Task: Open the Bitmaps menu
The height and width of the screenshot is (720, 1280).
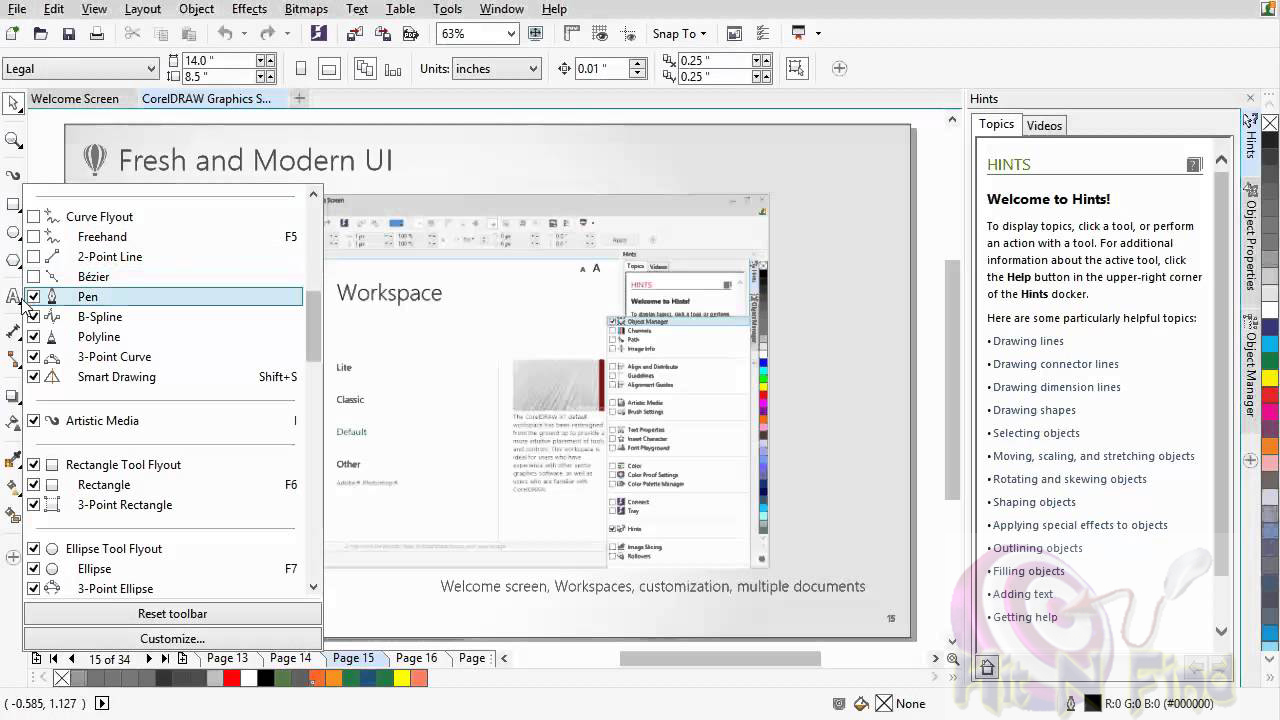Action: point(306,9)
